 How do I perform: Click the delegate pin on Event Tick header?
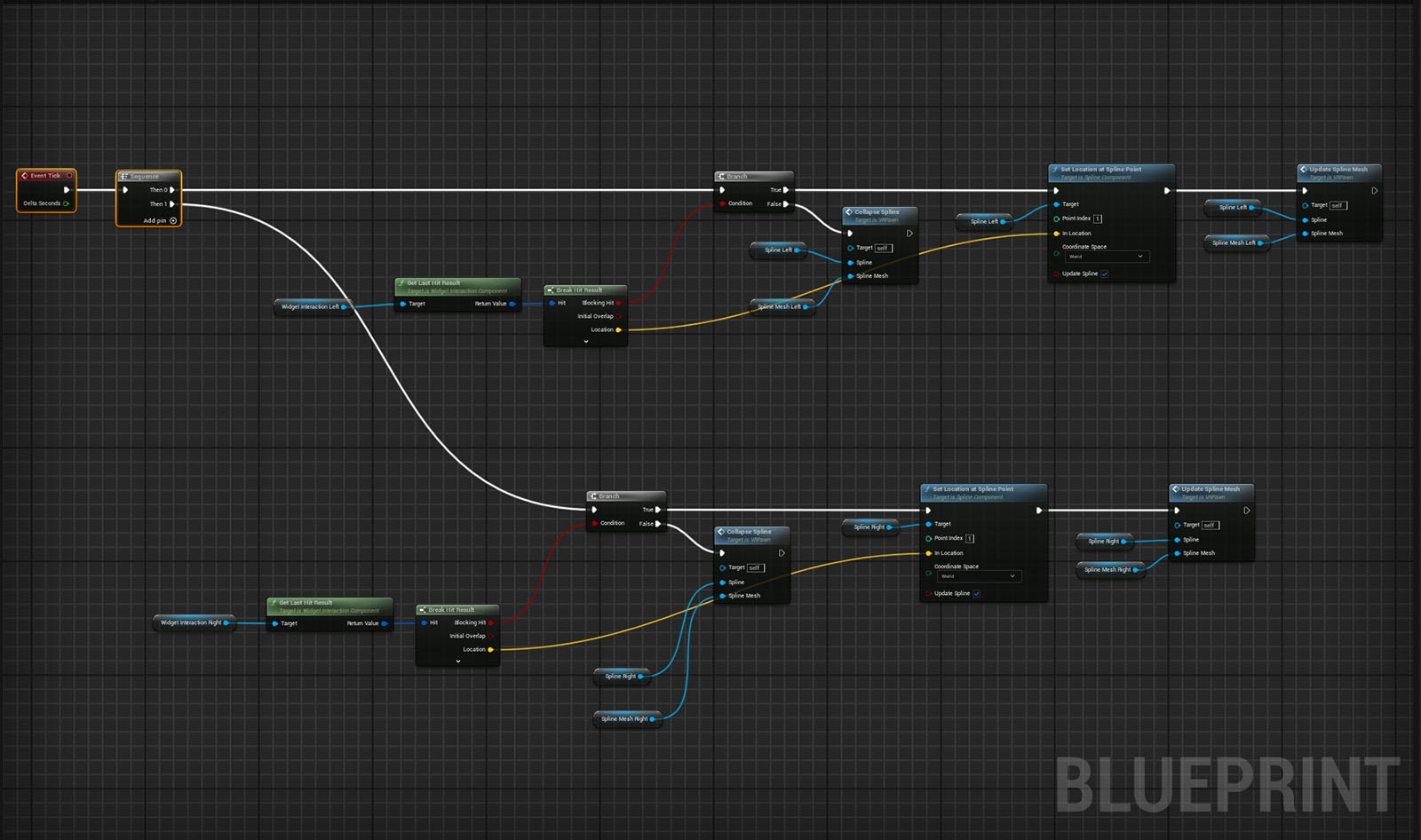point(69,176)
